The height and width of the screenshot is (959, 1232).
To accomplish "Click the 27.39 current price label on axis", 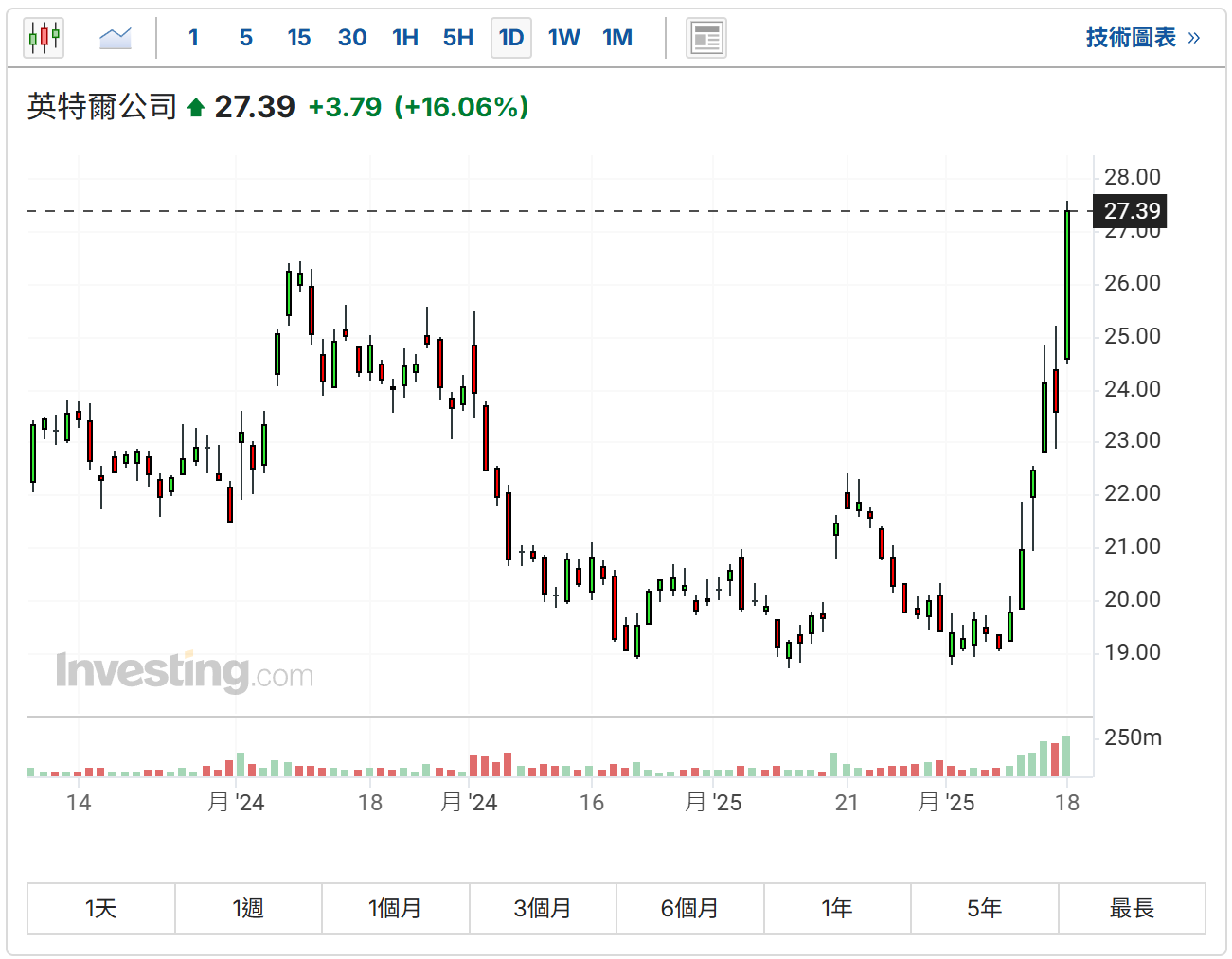I will (1132, 211).
